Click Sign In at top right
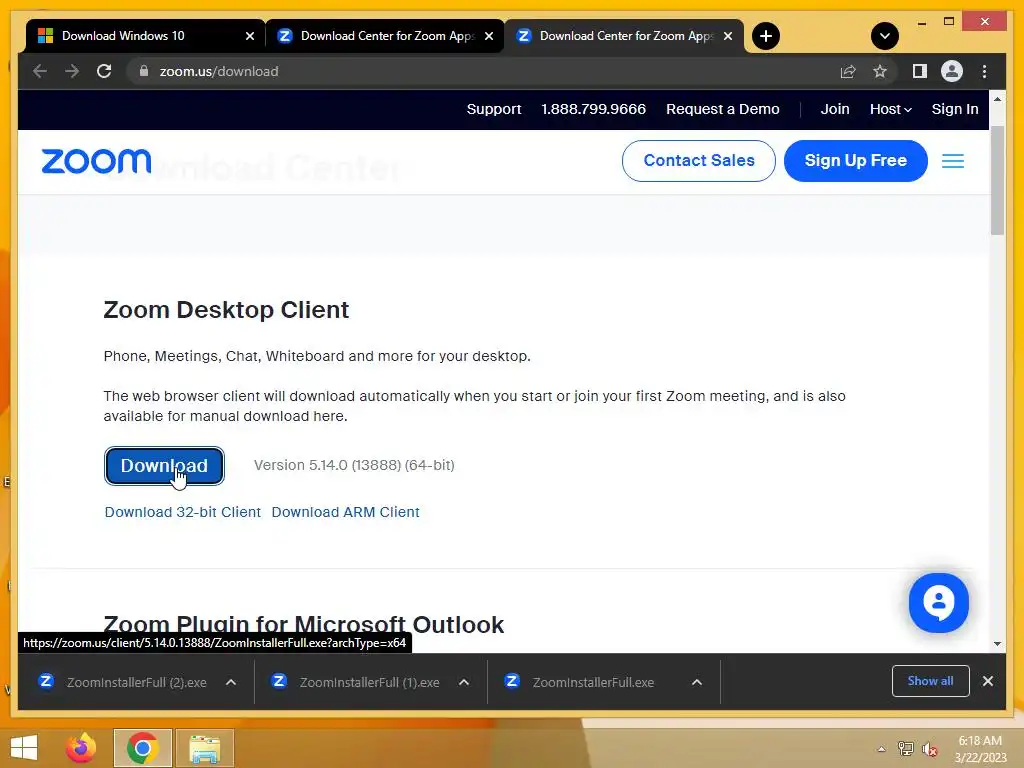The height and width of the screenshot is (768, 1024). point(955,109)
